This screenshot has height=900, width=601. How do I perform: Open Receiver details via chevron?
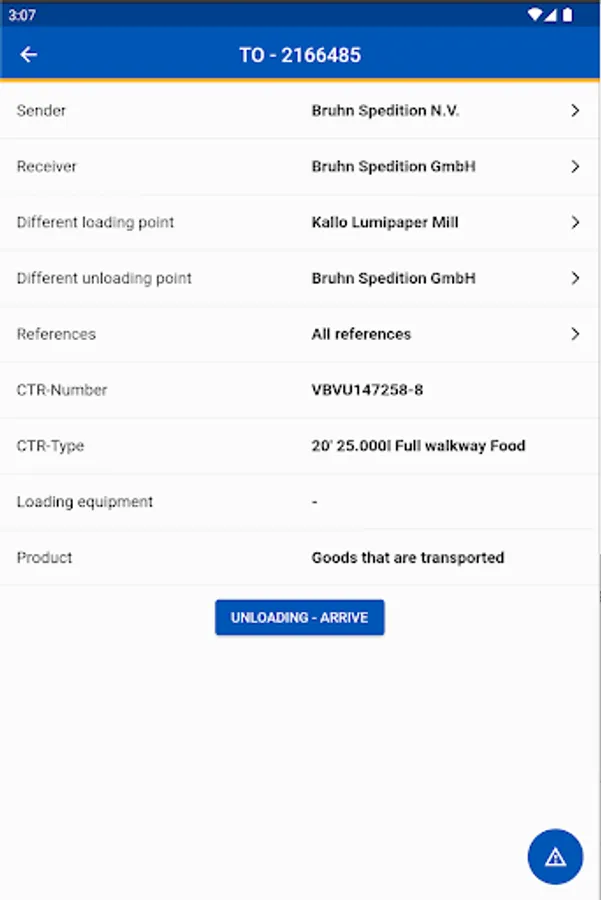point(575,167)
